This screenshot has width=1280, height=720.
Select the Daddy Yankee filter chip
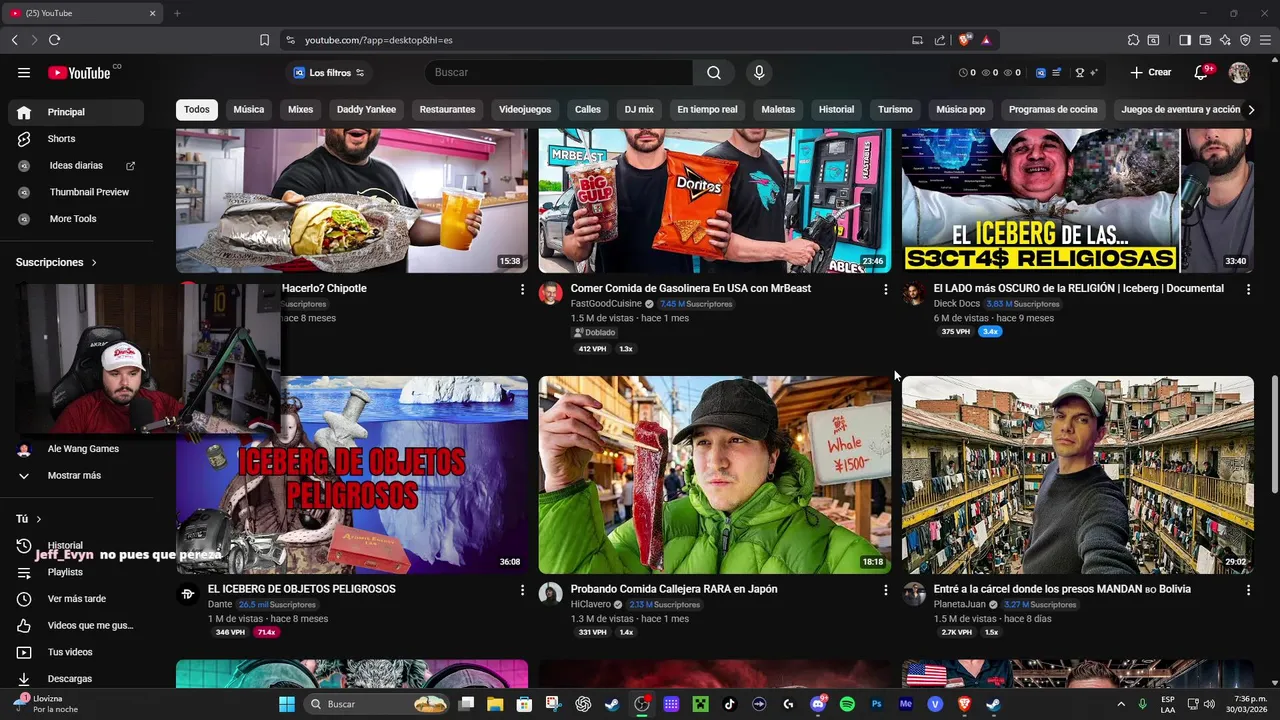pos(366,109)
